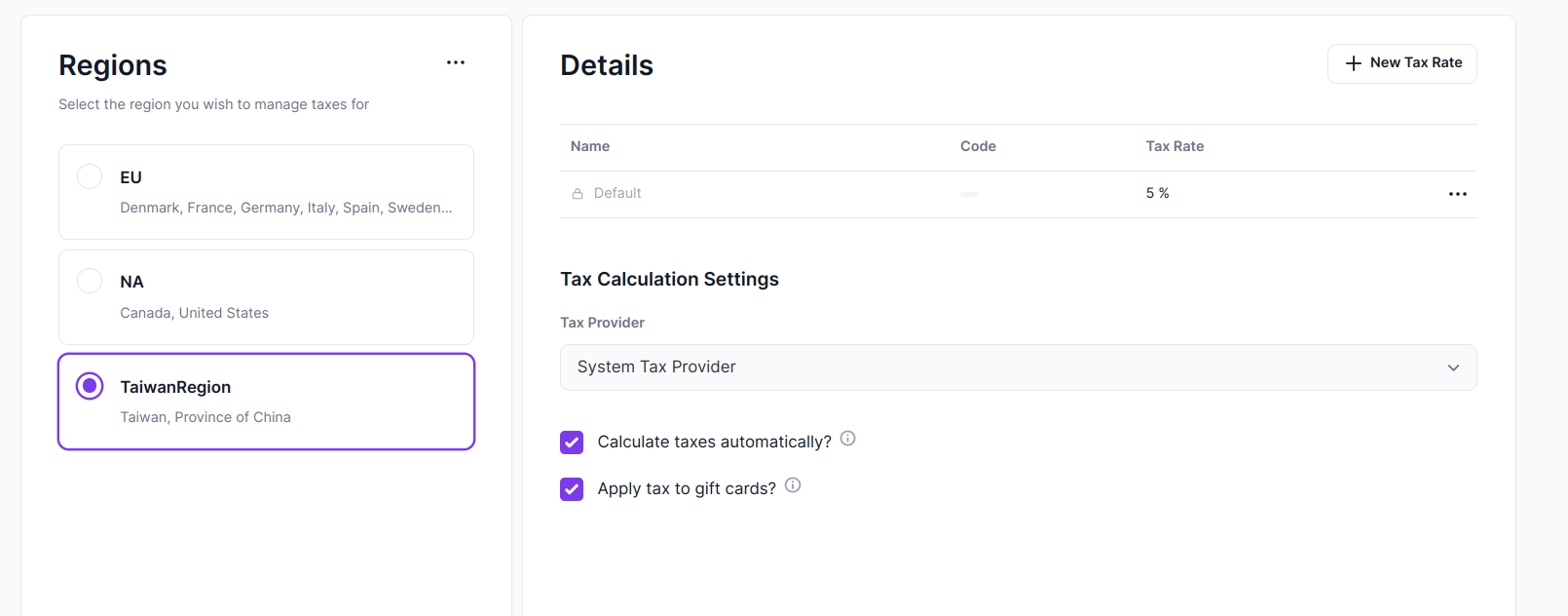Click the New Tax Rate button

(x=1401, y=63)
